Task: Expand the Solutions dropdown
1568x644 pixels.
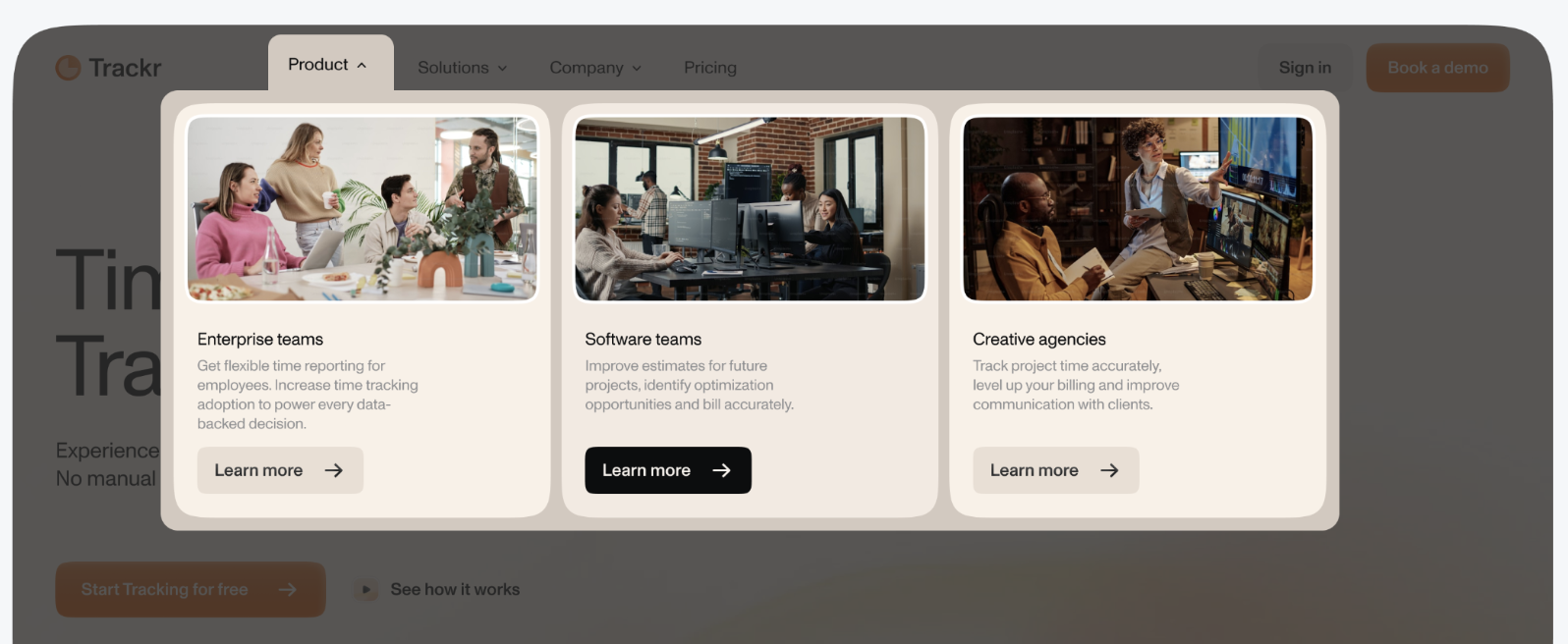Action: [462, 68]
